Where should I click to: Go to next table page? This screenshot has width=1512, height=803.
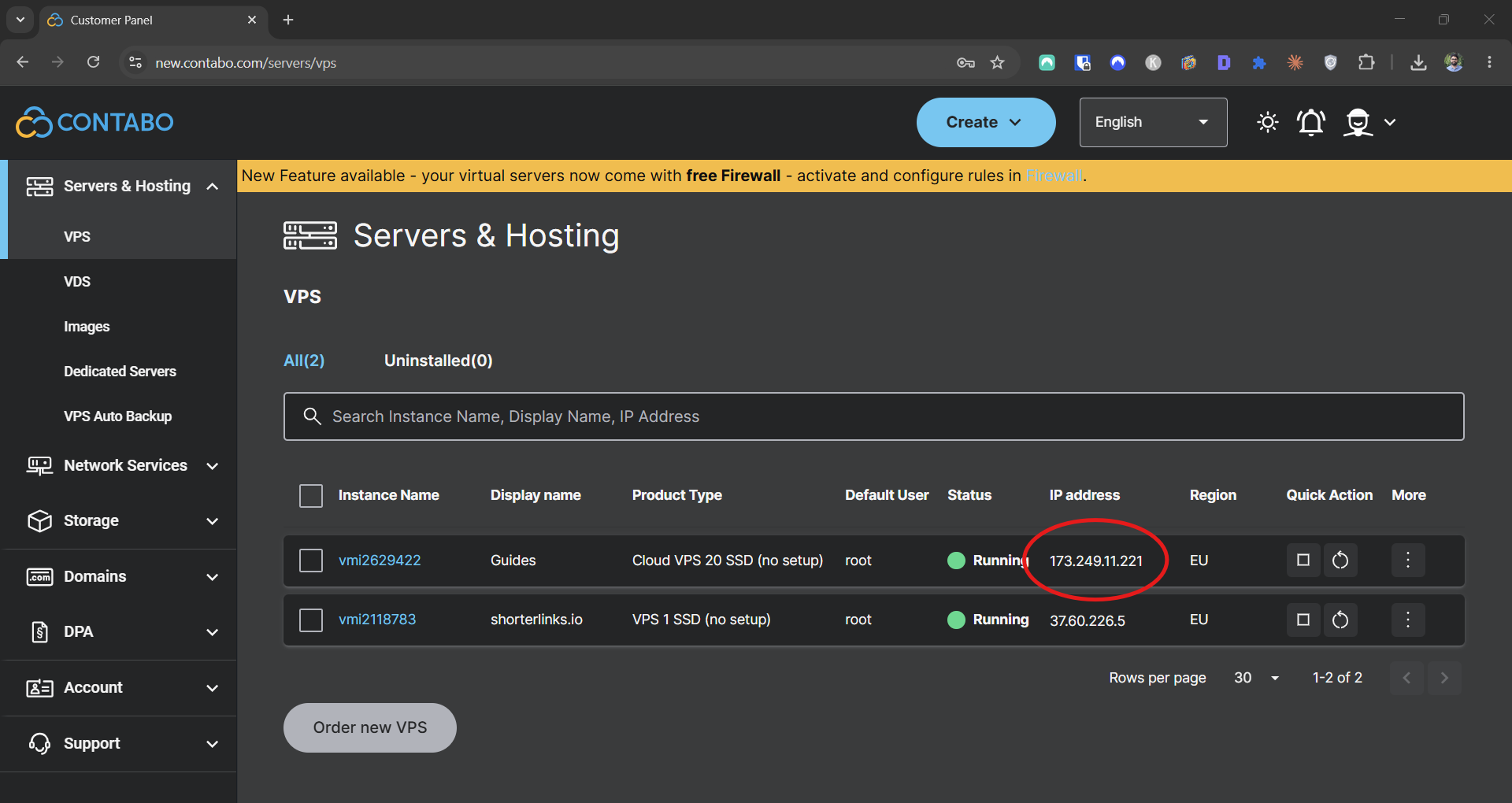1444,678
